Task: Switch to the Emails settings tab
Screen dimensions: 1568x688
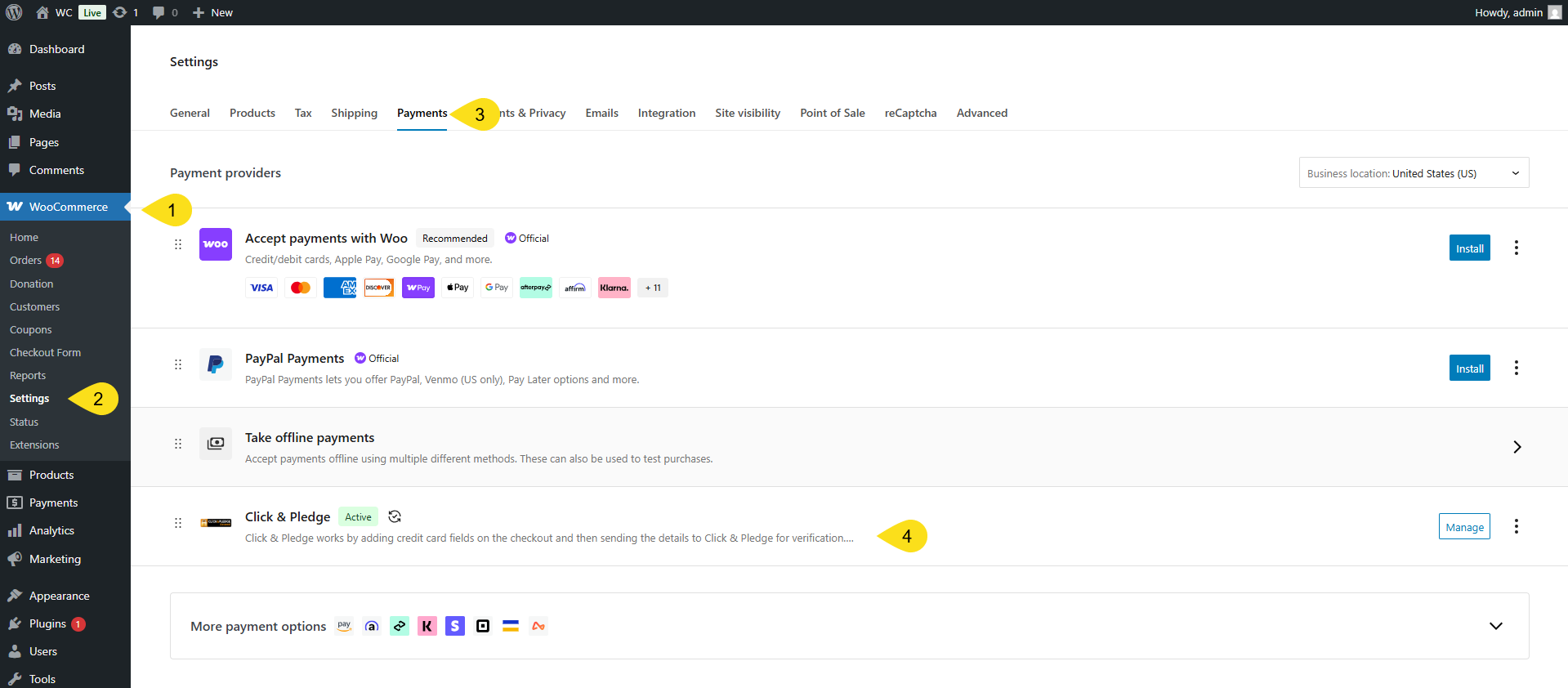Action: pos(601,113)
